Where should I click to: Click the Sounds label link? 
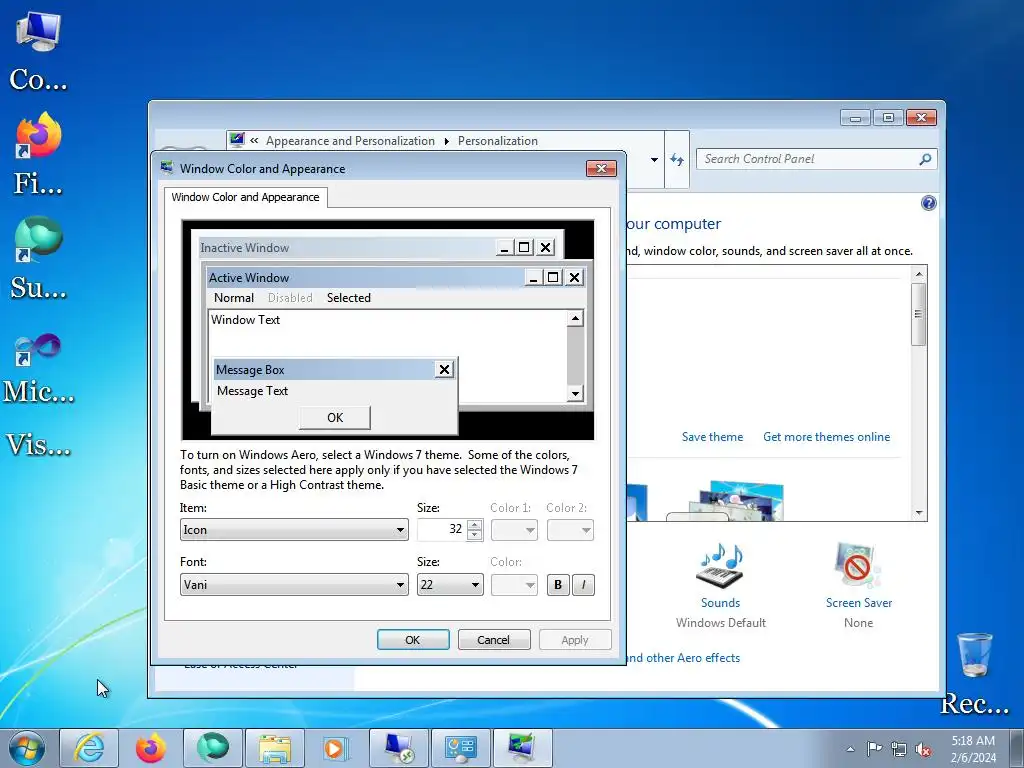[x=720, y=603]
